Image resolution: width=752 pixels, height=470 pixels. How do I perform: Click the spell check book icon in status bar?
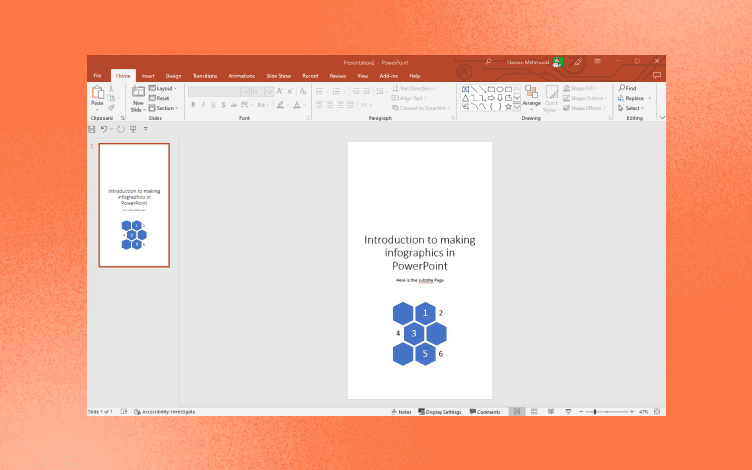124,411
